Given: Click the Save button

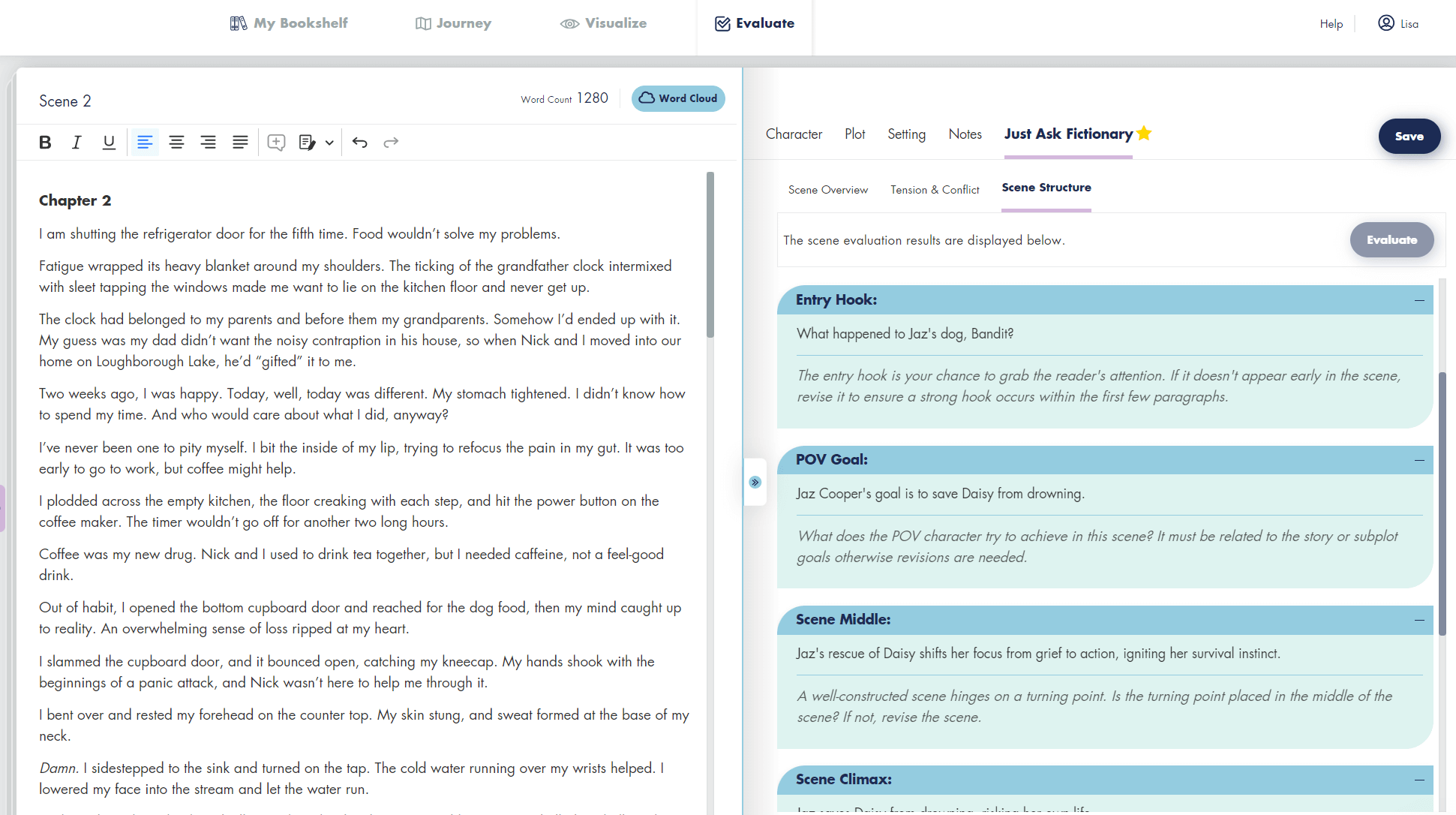Looking at the screenshot, I should click(x=1410, y=136).
